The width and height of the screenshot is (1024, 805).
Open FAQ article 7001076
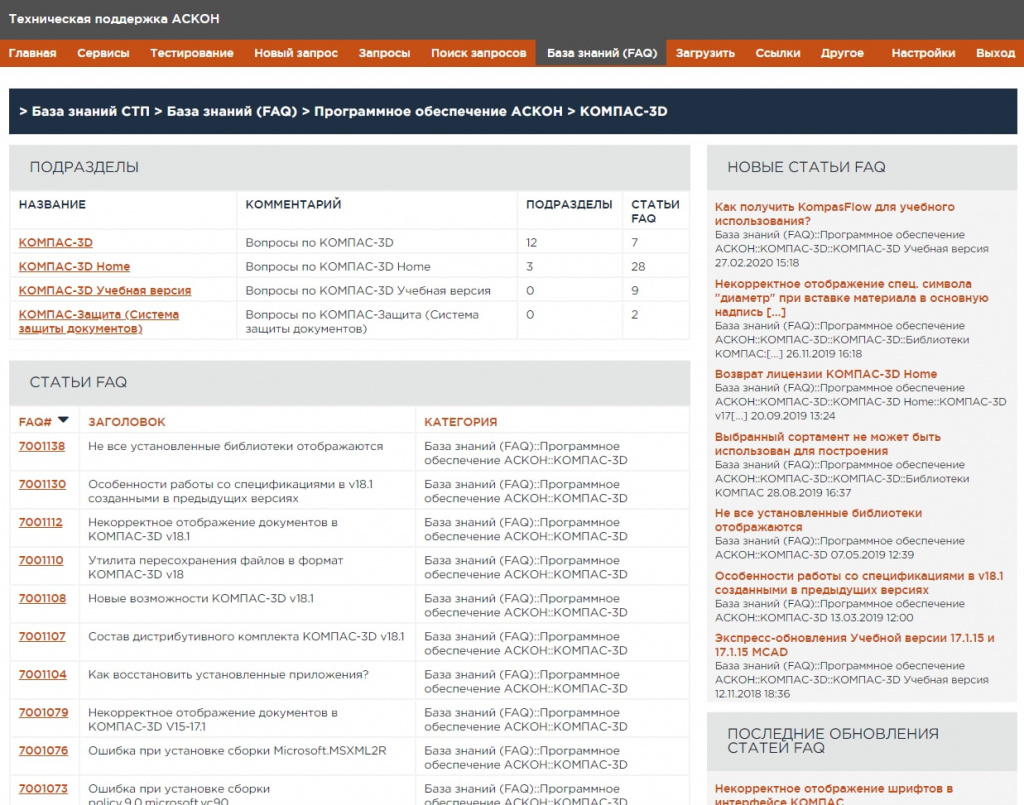click(43, 750)
